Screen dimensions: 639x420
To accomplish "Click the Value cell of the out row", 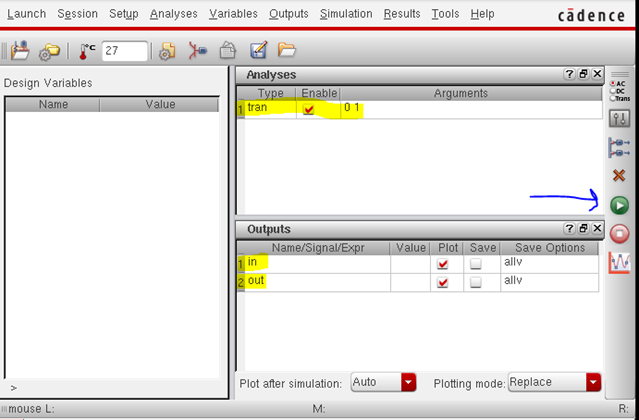I will pos(410,282).
